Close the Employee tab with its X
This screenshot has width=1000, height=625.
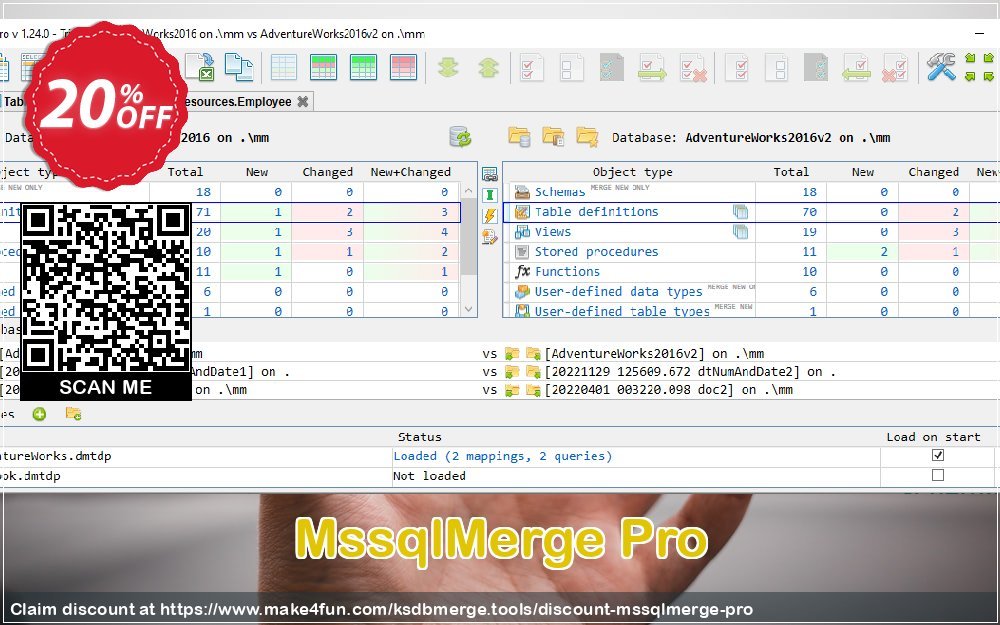click(304, 101)
